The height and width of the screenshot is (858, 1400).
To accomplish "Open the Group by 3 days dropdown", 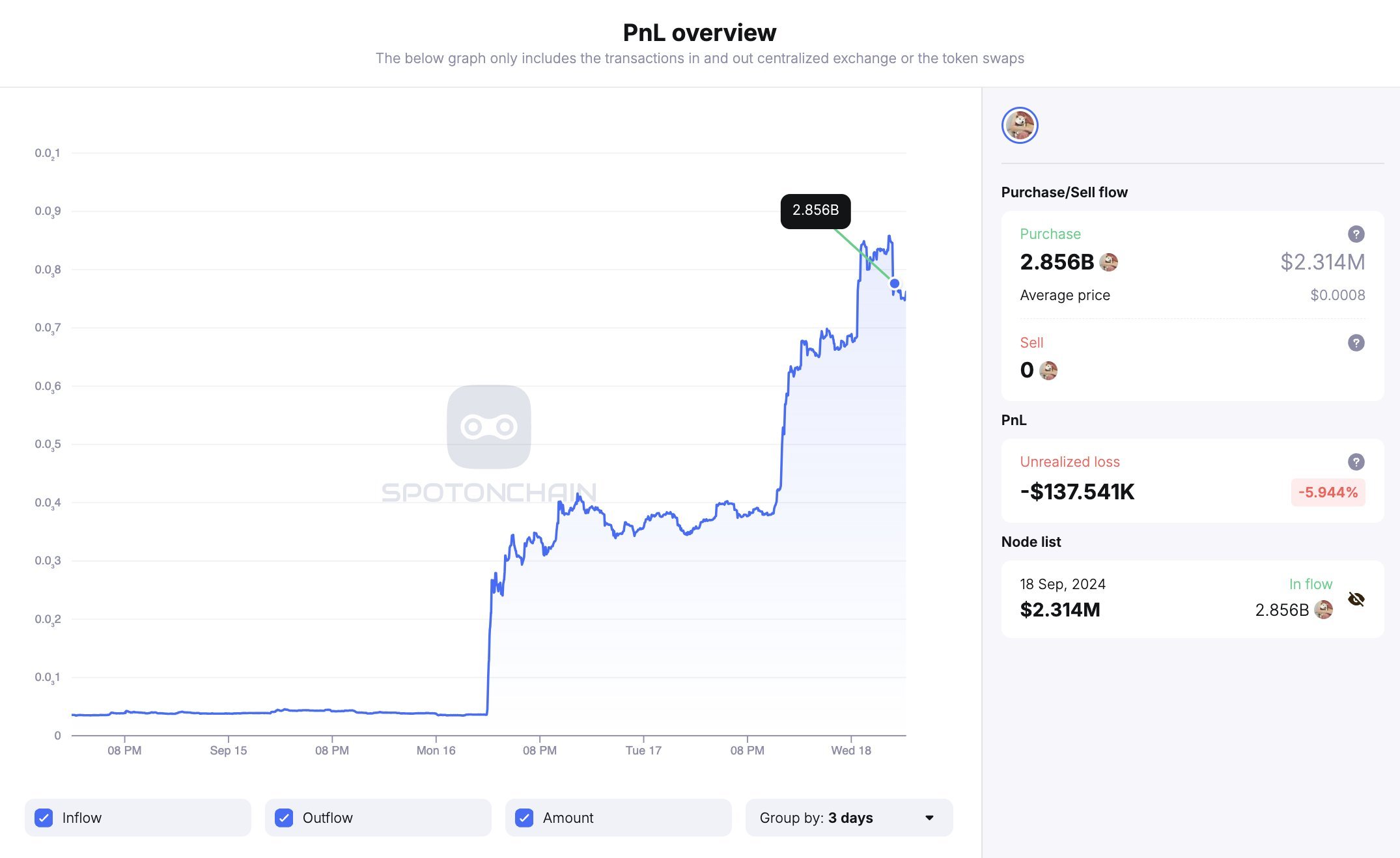I will [849, 818].
